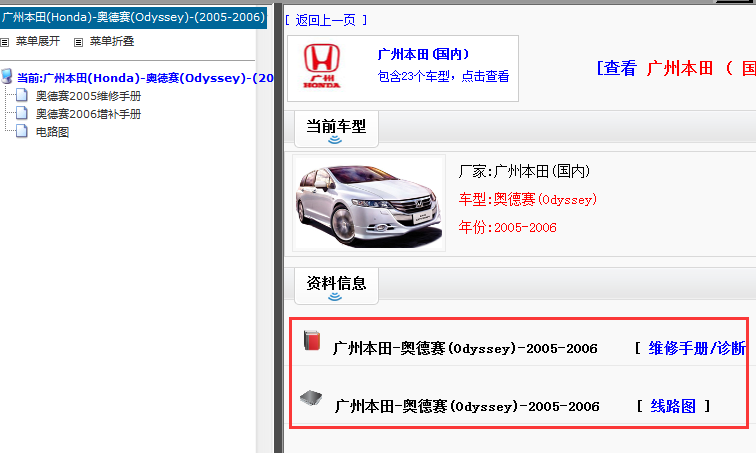Go back via 返回上一页 link
Image resolution: width=756 pixels, height=453 pixels.
[326, 20]
